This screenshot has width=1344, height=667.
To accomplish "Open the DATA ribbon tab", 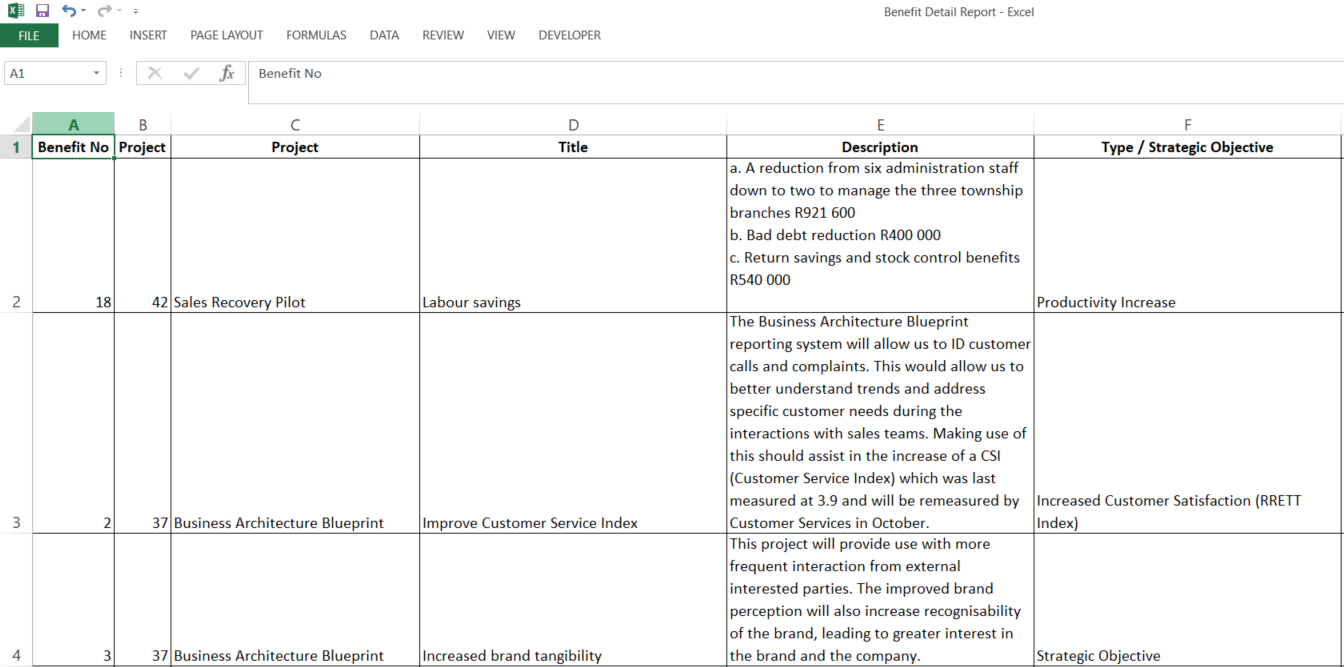I will pyautogui.click(x=384, y=34).
